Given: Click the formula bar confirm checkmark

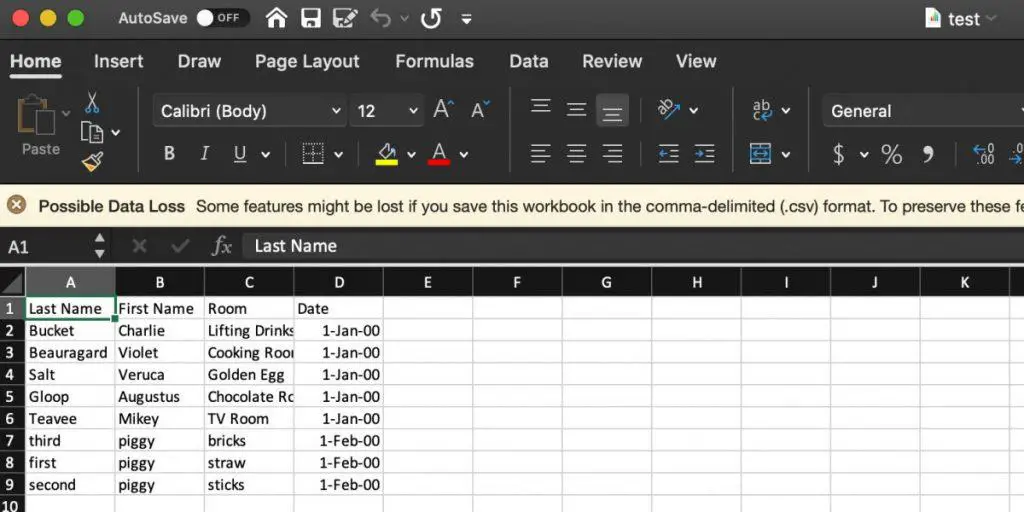Looking at the screenshot, I should pyautogui.click(x=180, y=246).
